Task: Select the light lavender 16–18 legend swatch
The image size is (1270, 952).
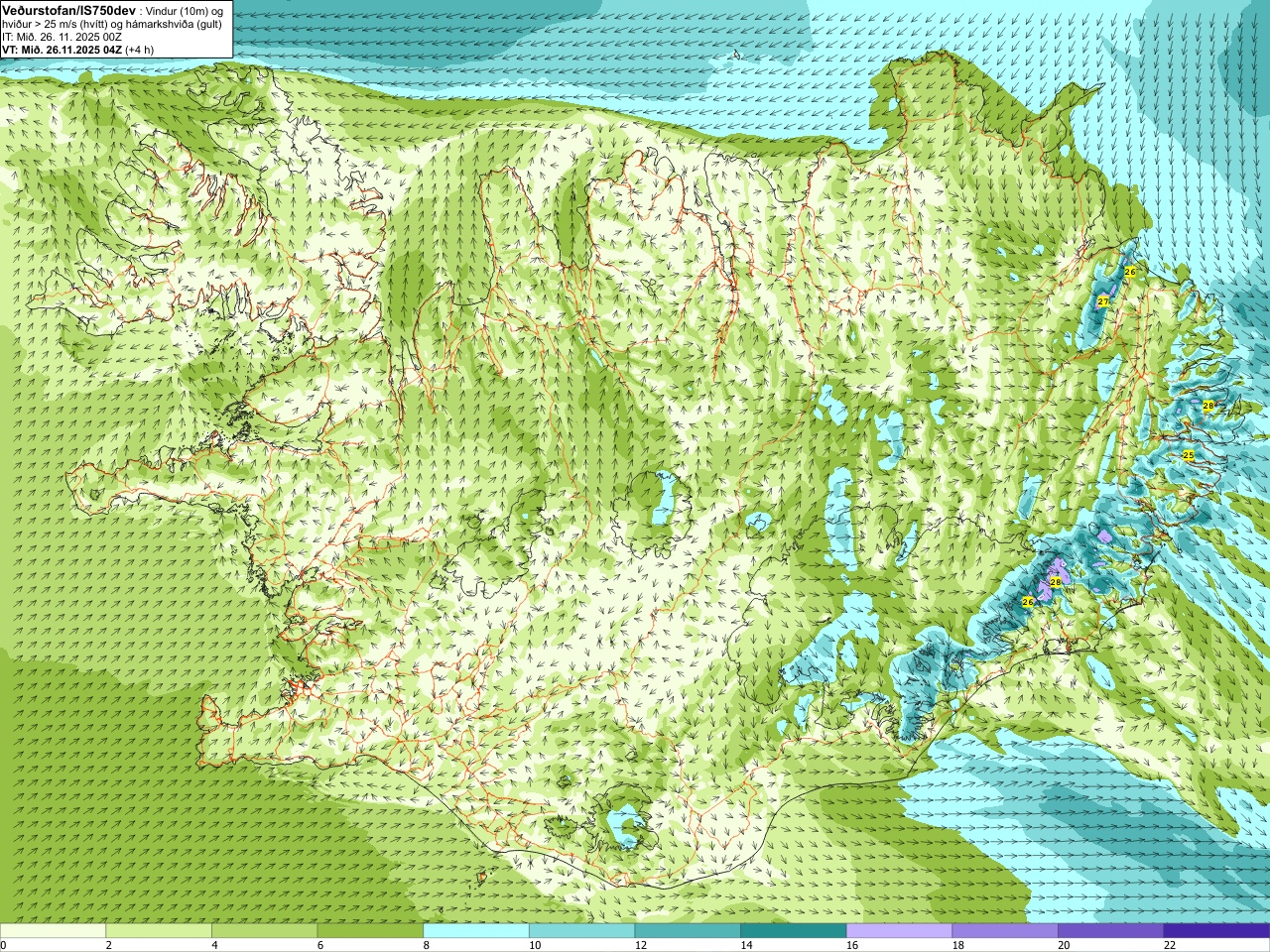Action: (899, 931)
